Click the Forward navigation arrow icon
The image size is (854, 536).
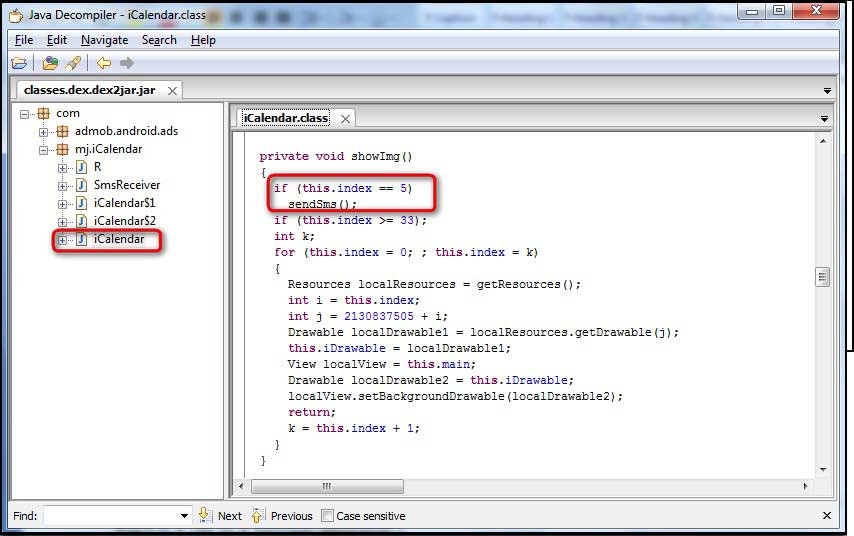point(127,64)
